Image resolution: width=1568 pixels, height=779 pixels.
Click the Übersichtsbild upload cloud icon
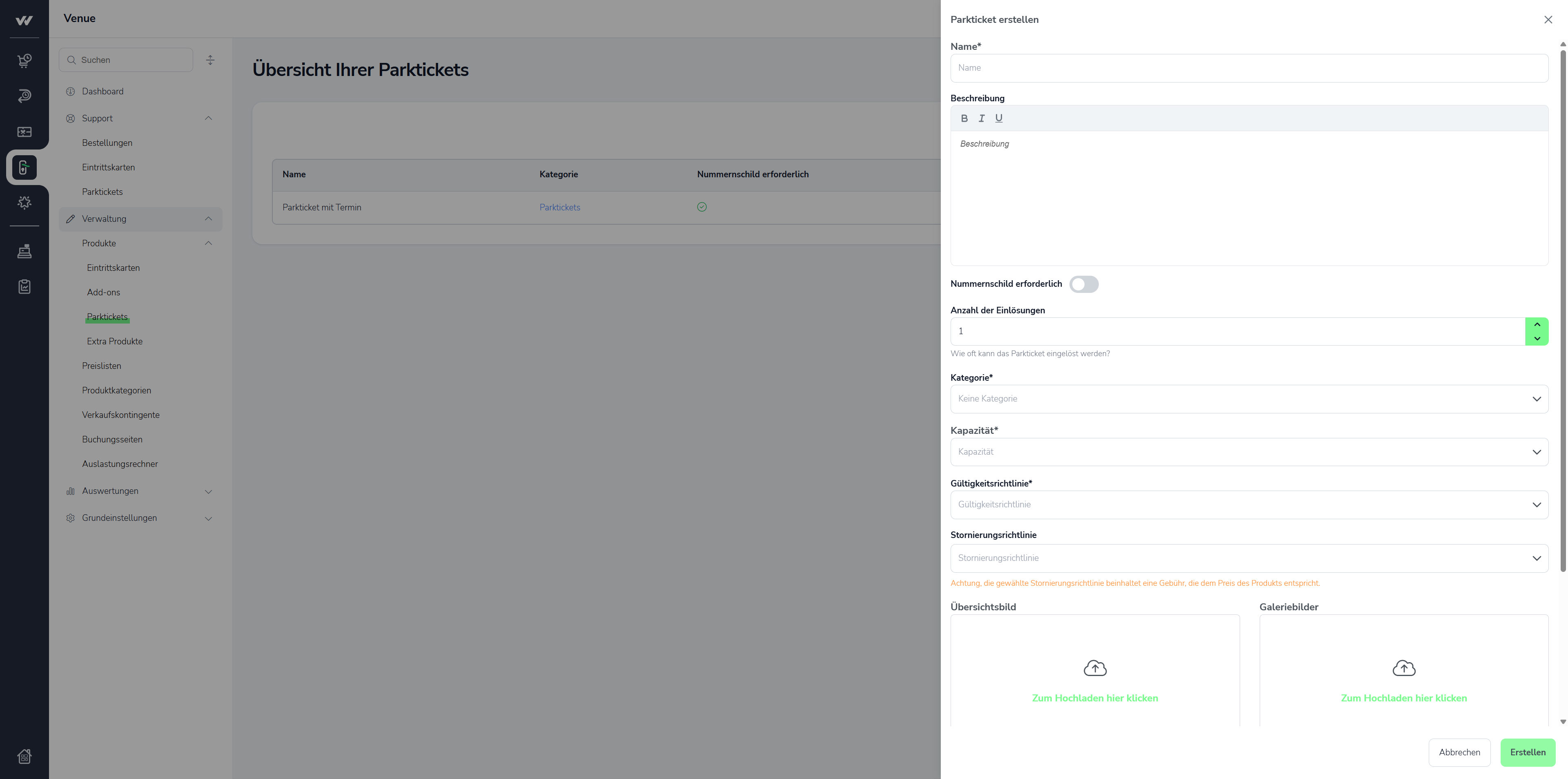click(1095, 668)
